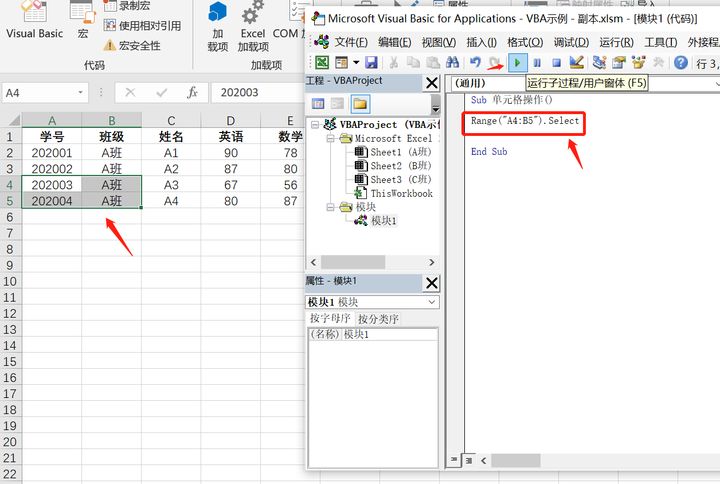Open Insert object dropdown arrow in toolbar
The image size is (720, 484).
[356, 62]
